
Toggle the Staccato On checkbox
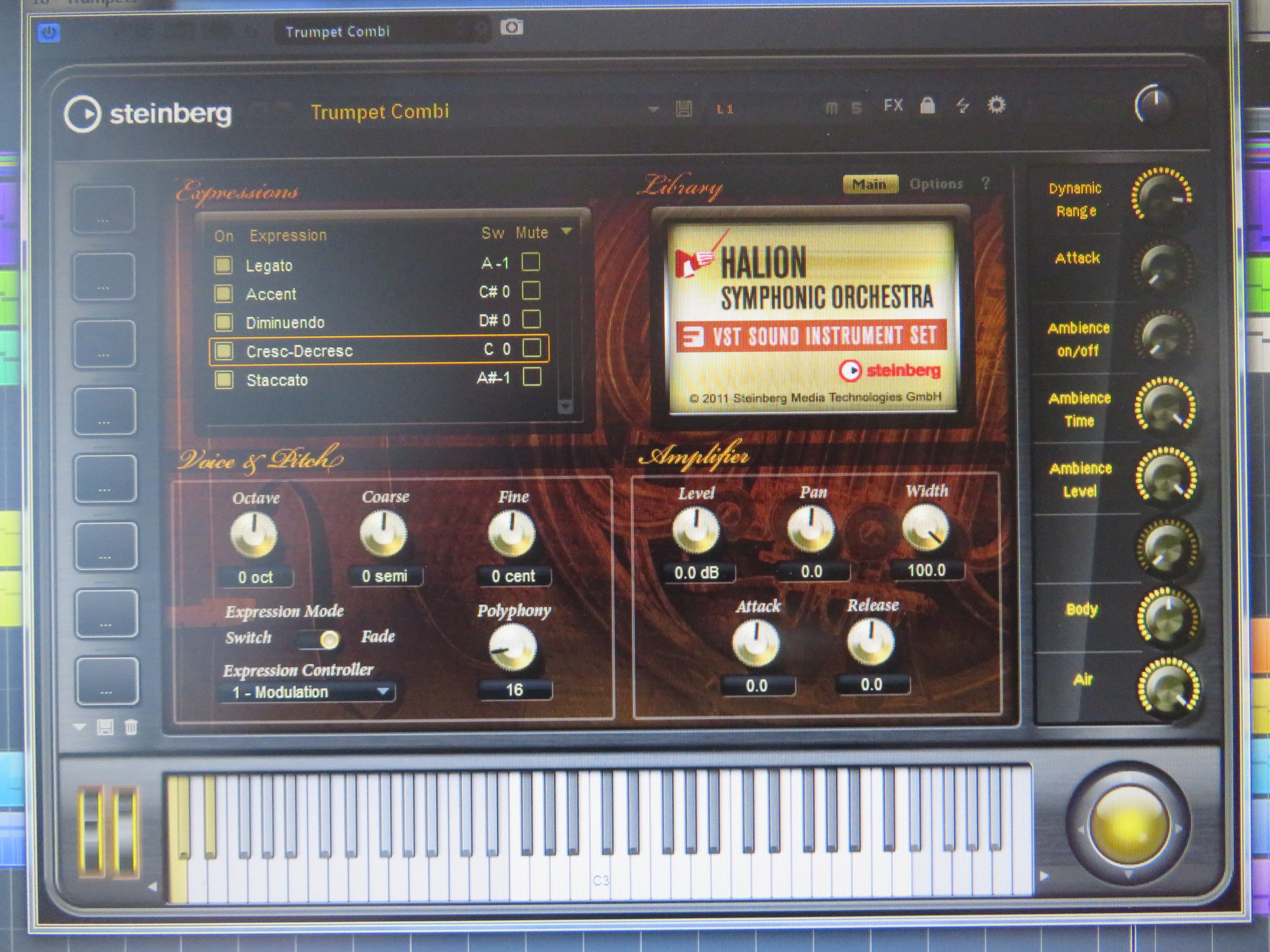click(223, 379)
